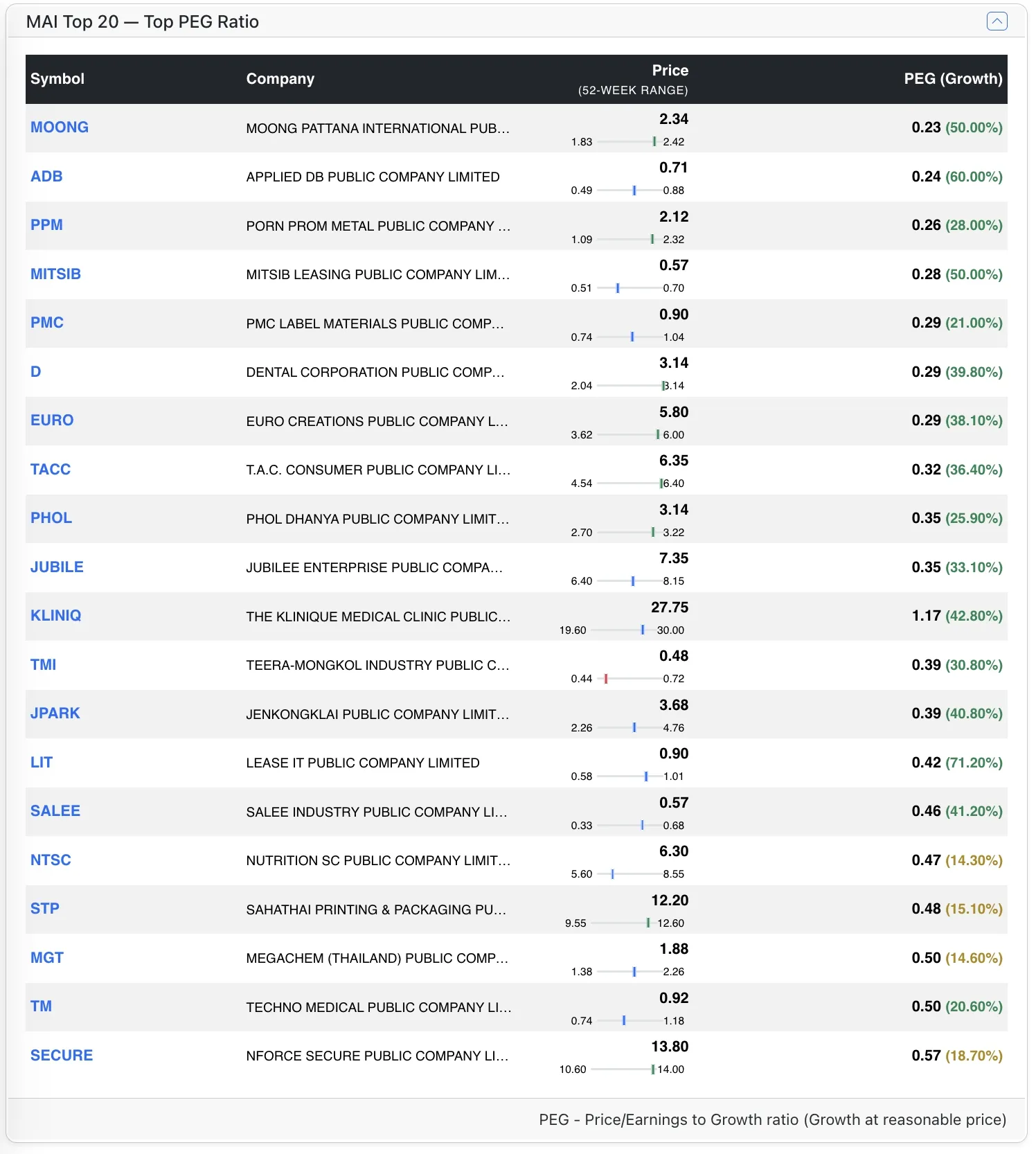Select MITSIB LEASING company name
1036x1154 pixels.
click(x=378, y=275)
